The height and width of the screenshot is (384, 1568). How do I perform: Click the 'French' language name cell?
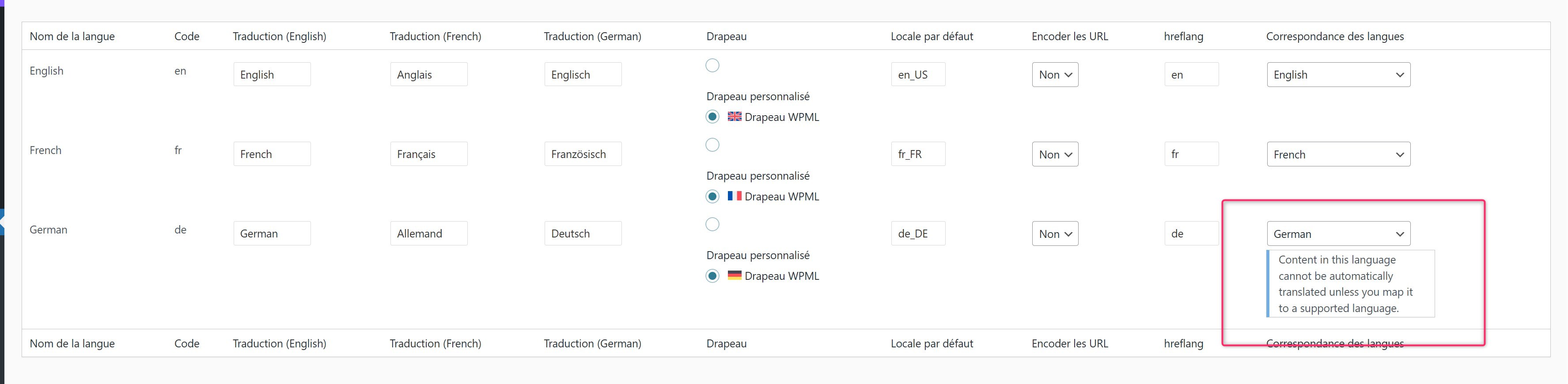click(45, 151)
